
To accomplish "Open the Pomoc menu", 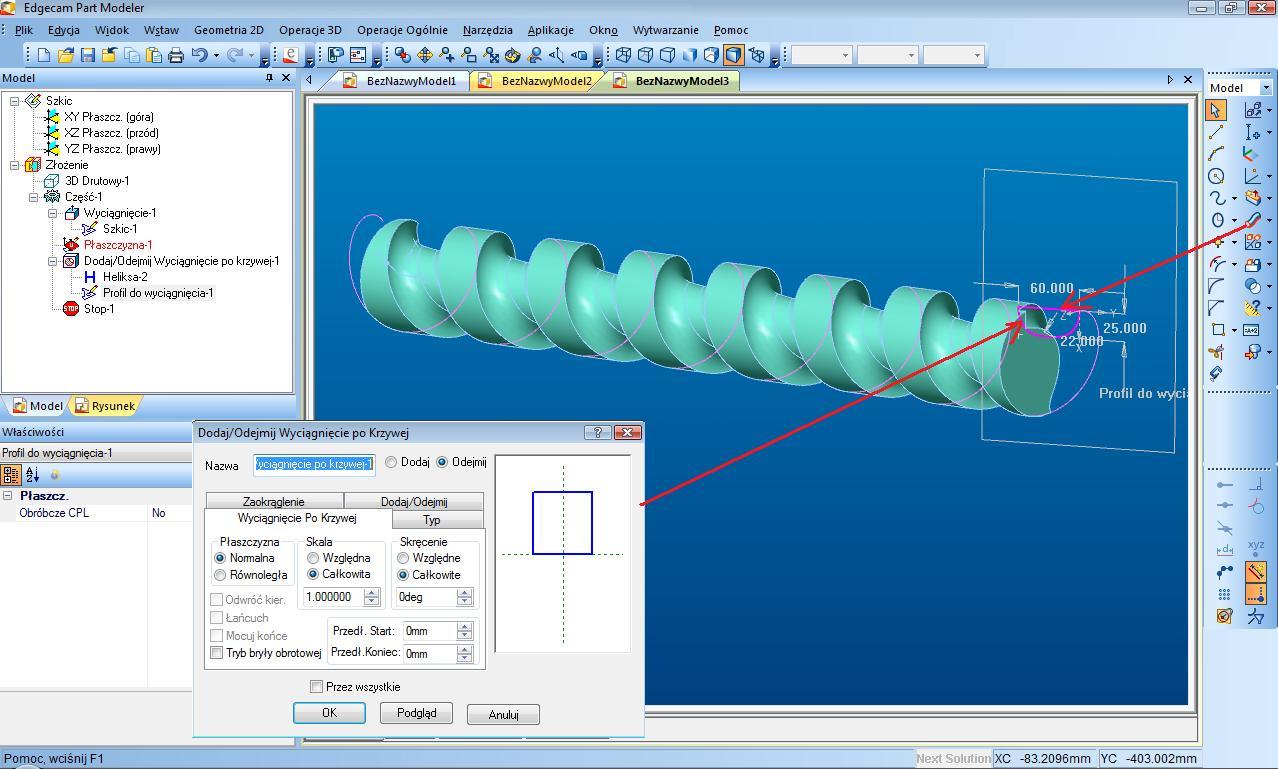I will (731, 30).
